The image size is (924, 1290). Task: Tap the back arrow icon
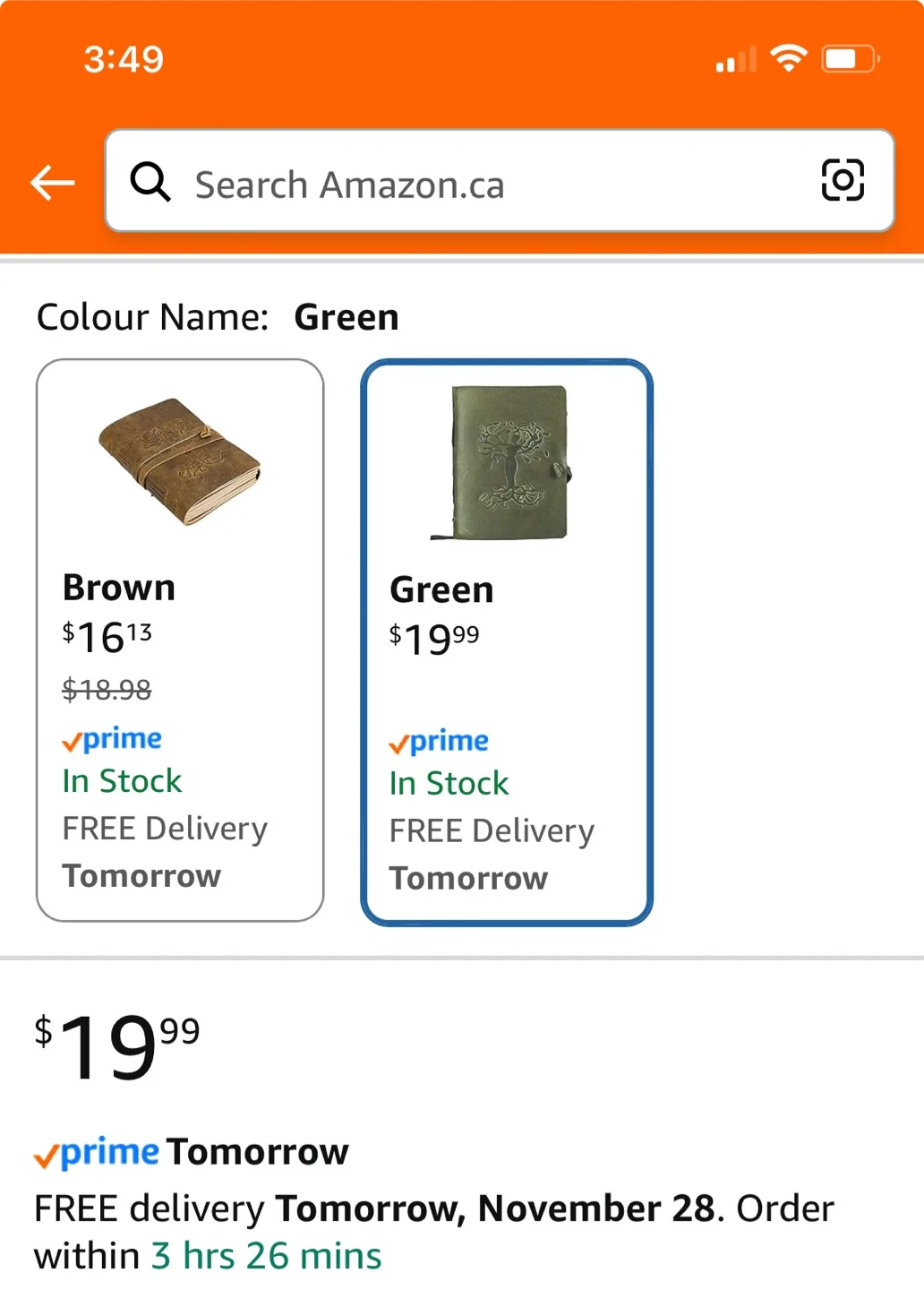click(x=53, y=183)
